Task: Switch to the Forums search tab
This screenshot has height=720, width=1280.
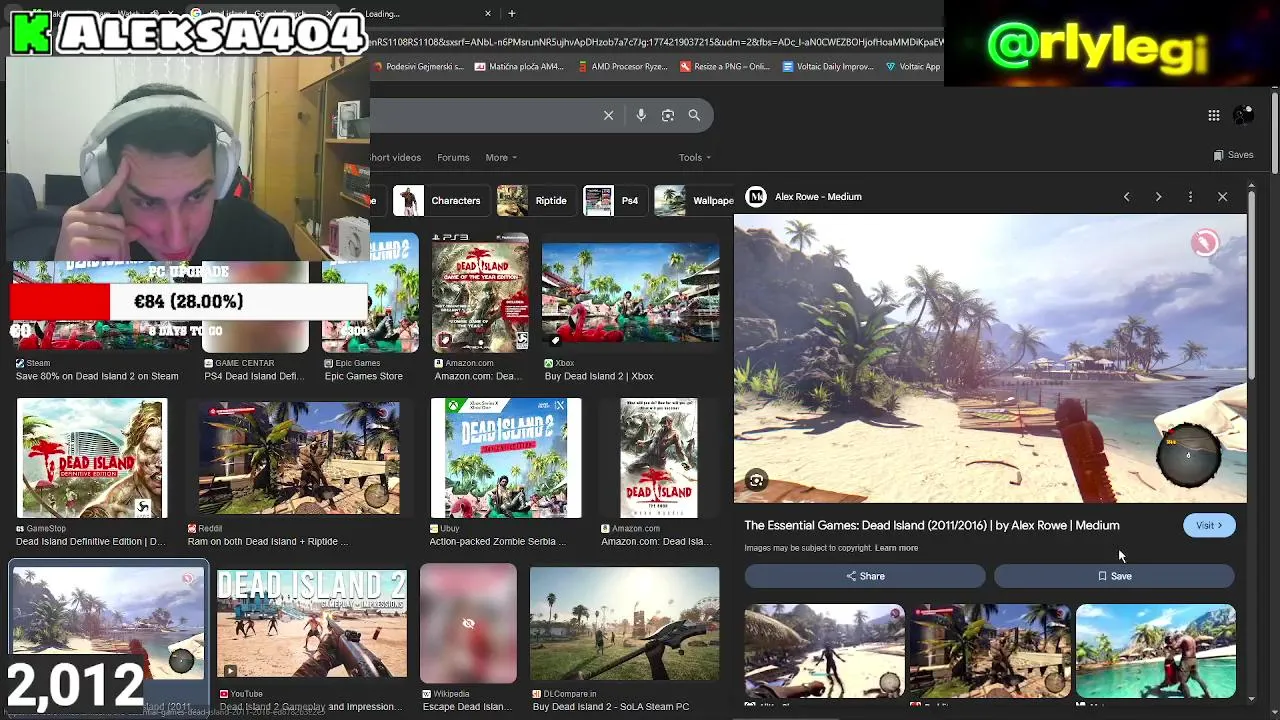Action: pyautogui.click(x=453, y=157)
